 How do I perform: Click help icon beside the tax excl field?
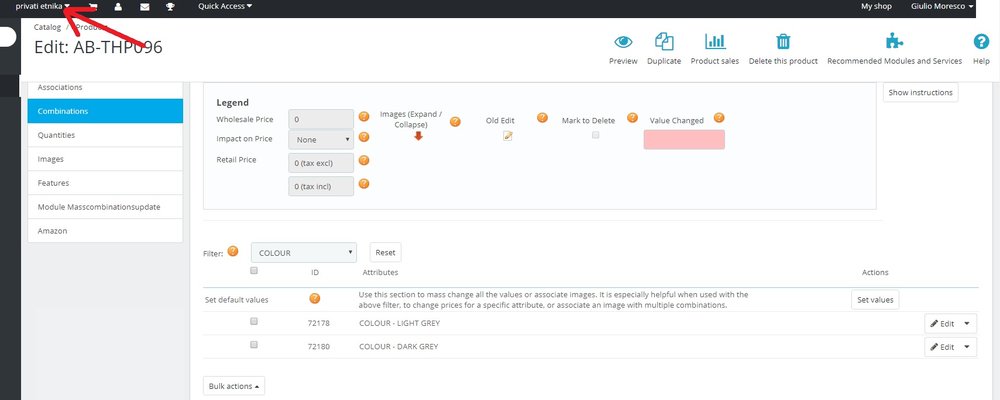(x=364, y=161)
